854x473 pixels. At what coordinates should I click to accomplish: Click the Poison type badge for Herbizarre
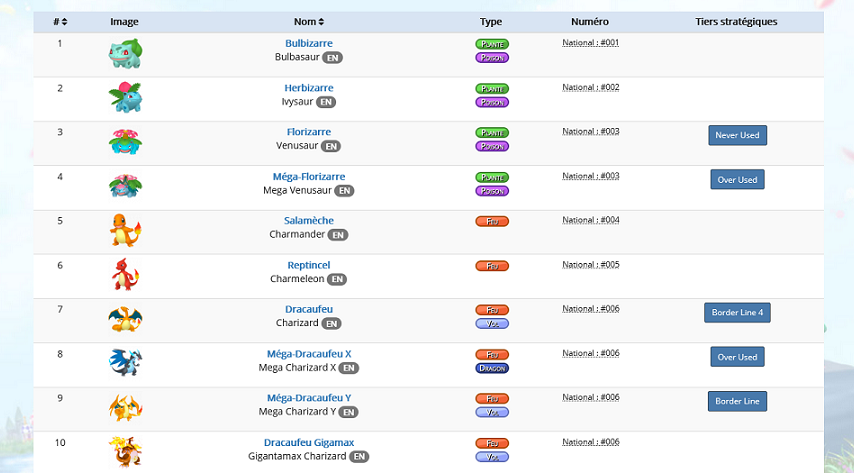click(x=492, y=102)
